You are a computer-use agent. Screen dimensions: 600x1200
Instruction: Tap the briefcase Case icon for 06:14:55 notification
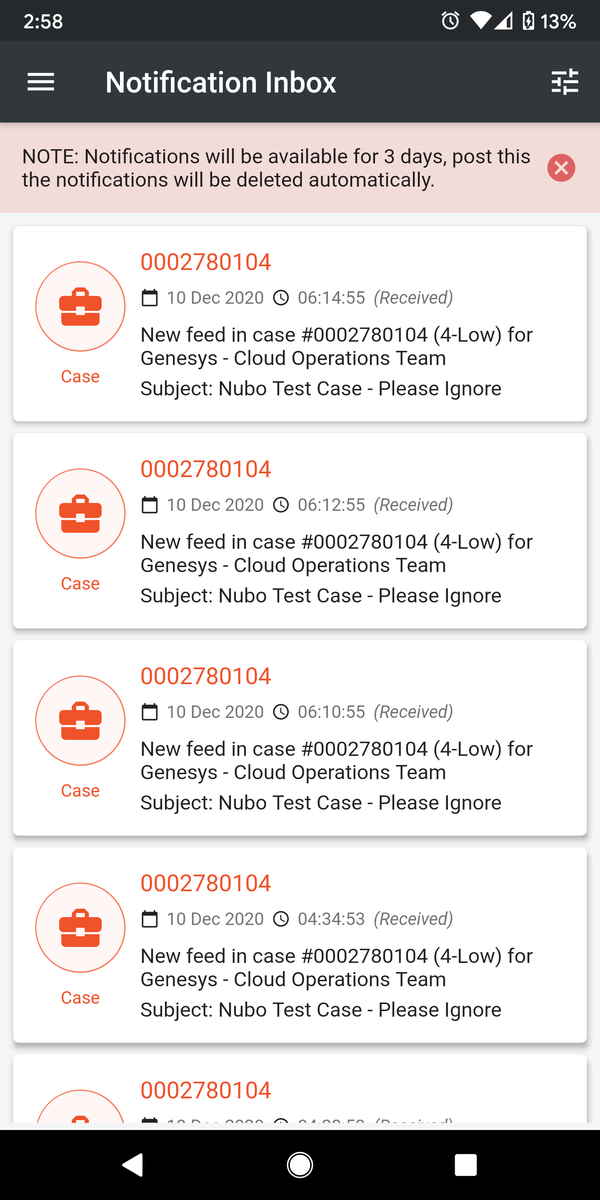tap(80, 307)
